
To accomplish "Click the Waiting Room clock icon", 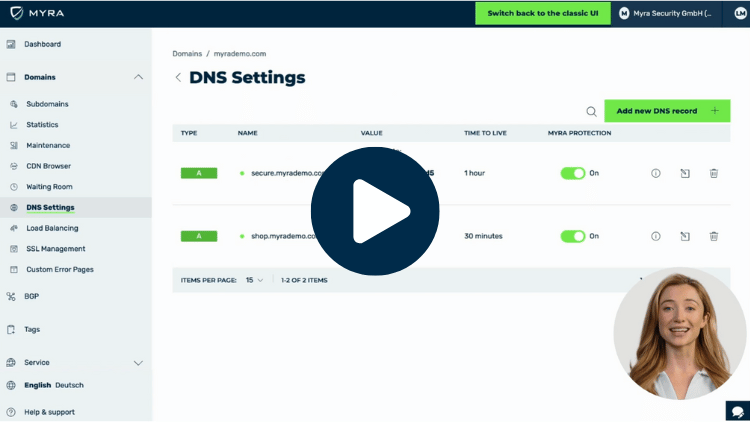I will [14, 187].
